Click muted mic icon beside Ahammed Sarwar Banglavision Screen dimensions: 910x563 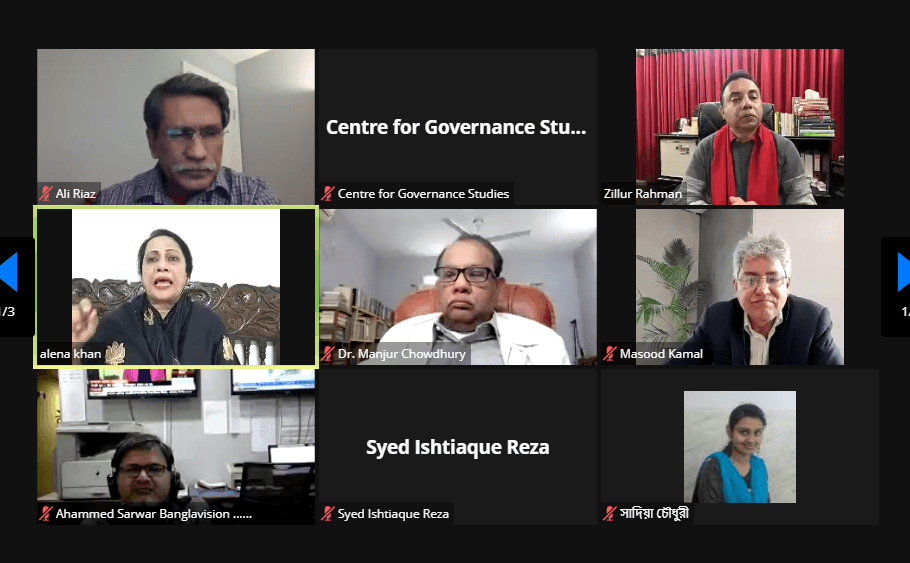45,514
